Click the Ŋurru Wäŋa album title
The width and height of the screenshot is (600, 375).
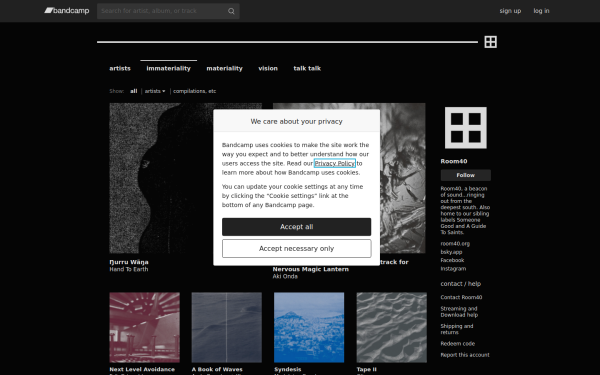tap(129, 262)
